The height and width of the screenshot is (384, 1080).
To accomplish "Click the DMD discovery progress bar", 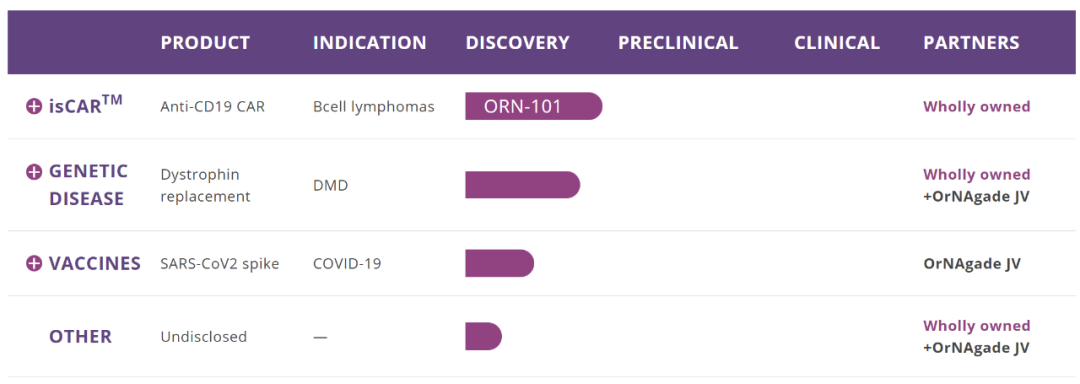I will pos(523,185).
